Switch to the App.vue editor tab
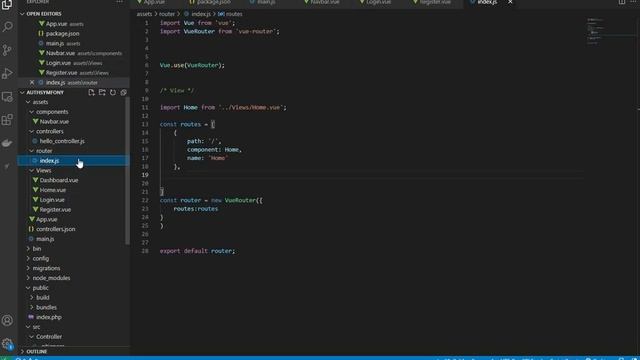The height and width of the screenshot is (360, 640). pyautogui.click(x=154, y=2)
